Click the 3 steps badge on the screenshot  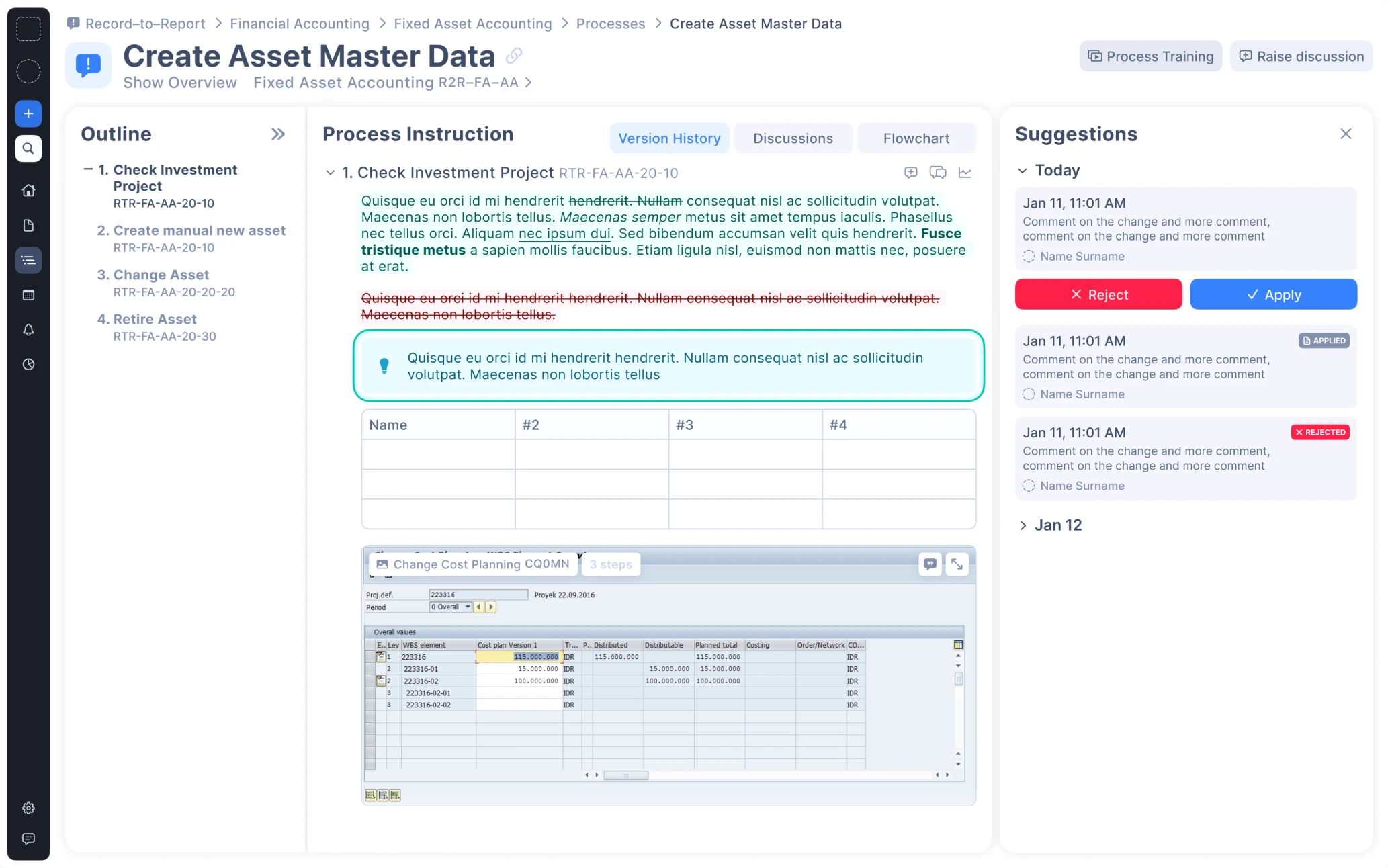pyautogui.click(x=610, y=564)
